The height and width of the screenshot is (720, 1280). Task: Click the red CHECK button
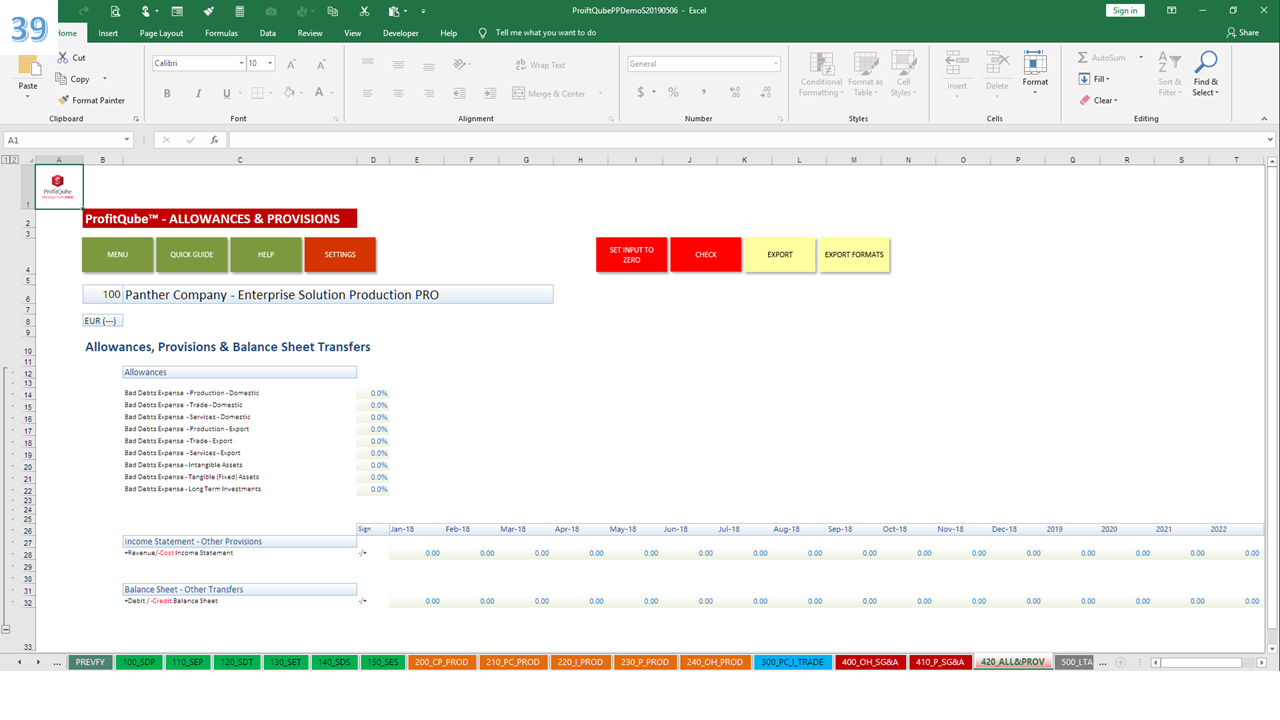coord(706,254)
